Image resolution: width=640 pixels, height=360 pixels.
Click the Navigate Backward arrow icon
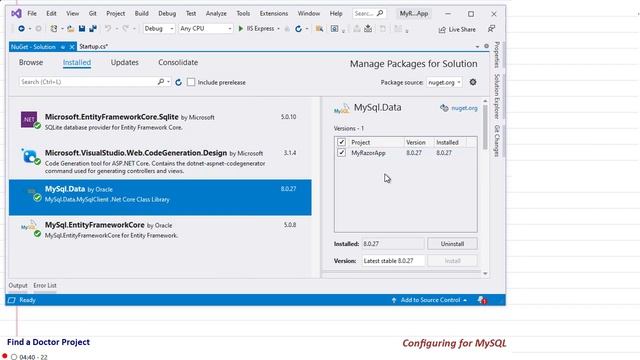coord(21,29)
